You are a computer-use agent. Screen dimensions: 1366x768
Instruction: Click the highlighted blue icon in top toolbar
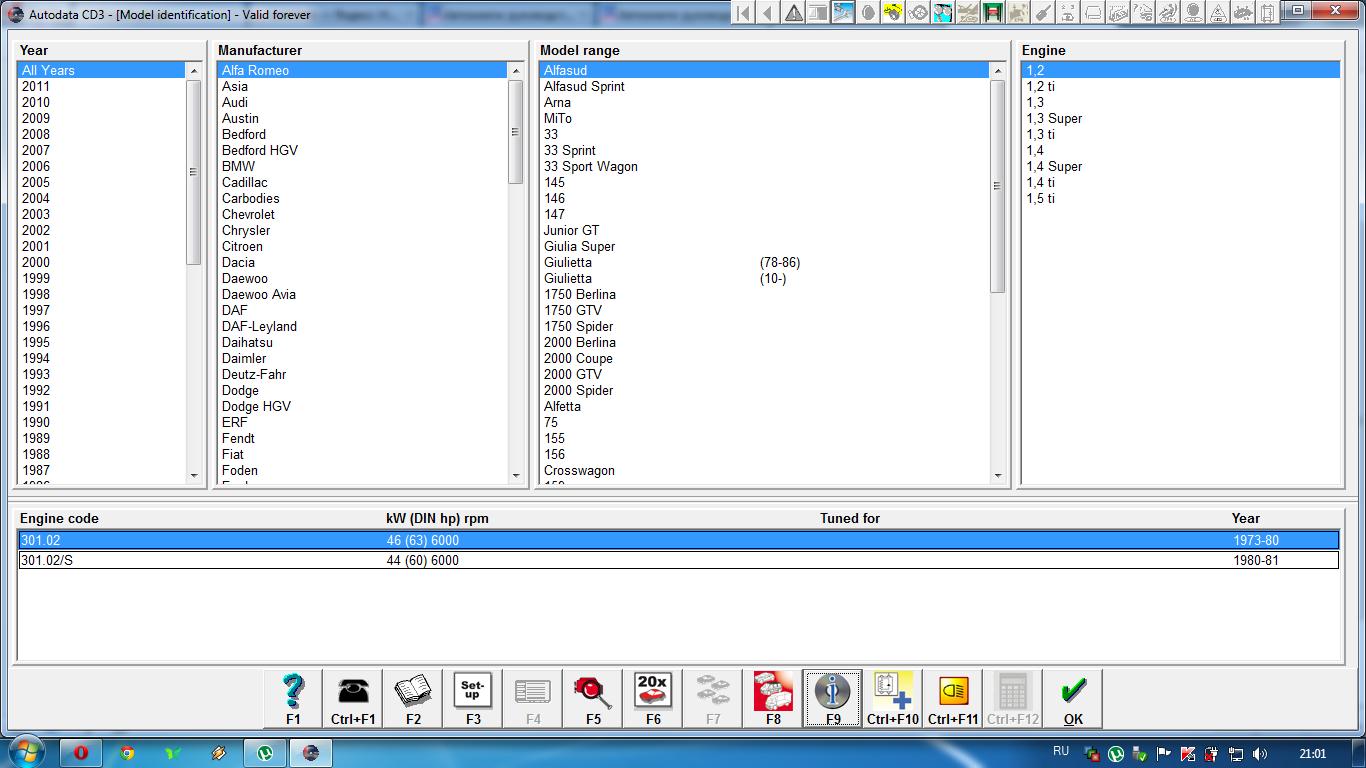(843, 13)
